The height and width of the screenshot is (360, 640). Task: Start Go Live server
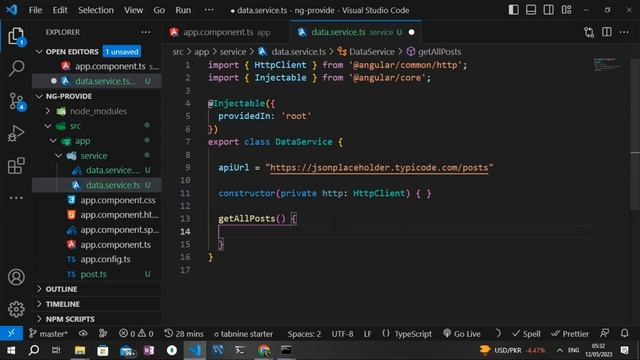tap(462, 333)
